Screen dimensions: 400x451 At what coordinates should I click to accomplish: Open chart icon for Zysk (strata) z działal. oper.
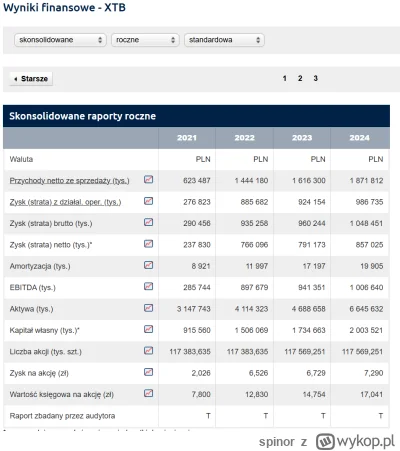pyautogui.click(x=148, y=201)
